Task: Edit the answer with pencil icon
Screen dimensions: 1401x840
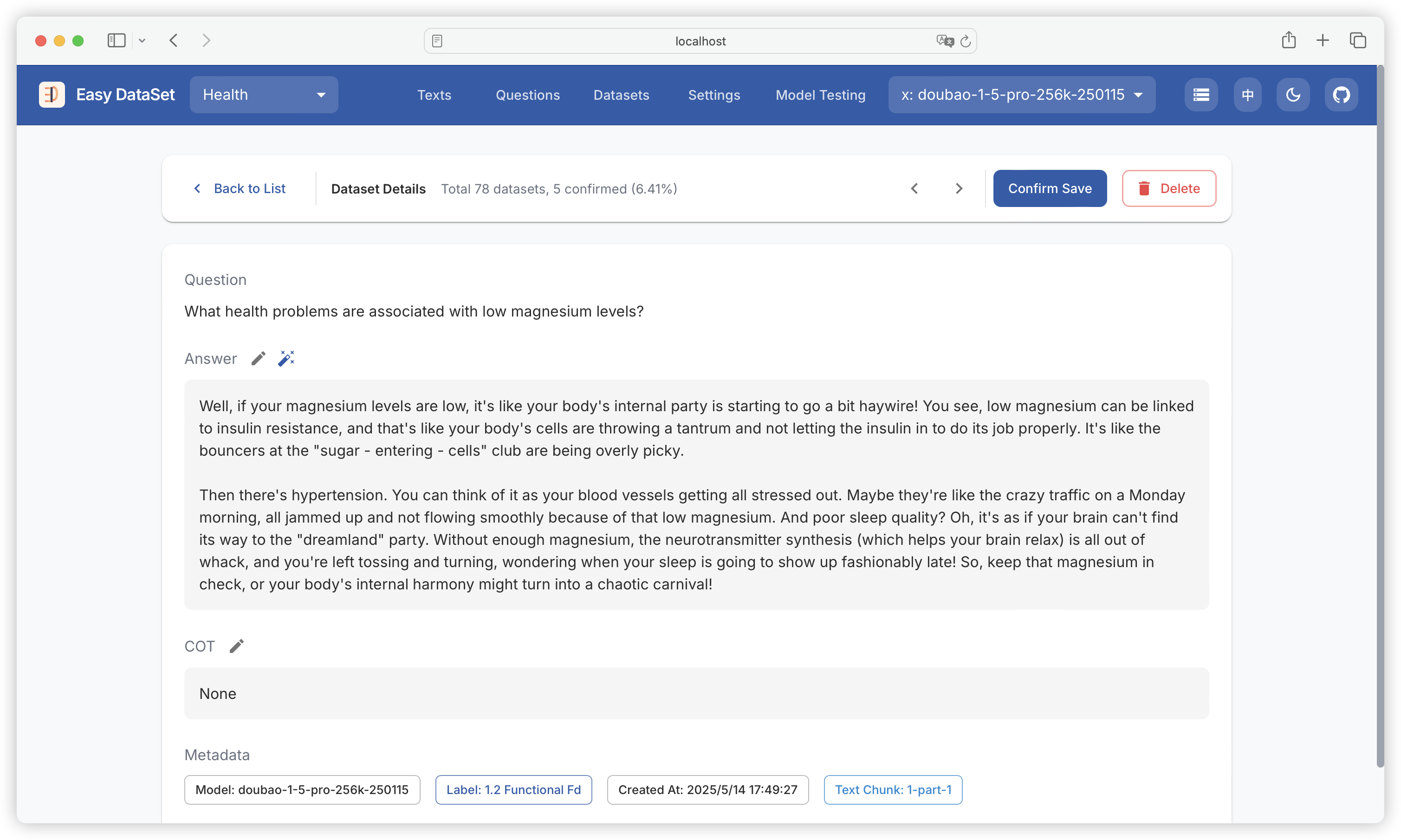Action: point(258,358)
